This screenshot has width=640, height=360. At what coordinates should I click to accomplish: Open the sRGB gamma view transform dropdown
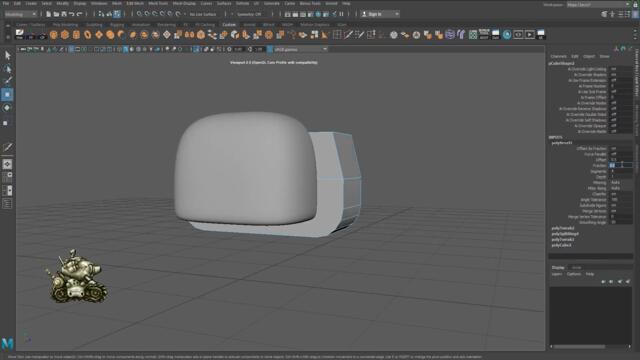tap(300, 49)
